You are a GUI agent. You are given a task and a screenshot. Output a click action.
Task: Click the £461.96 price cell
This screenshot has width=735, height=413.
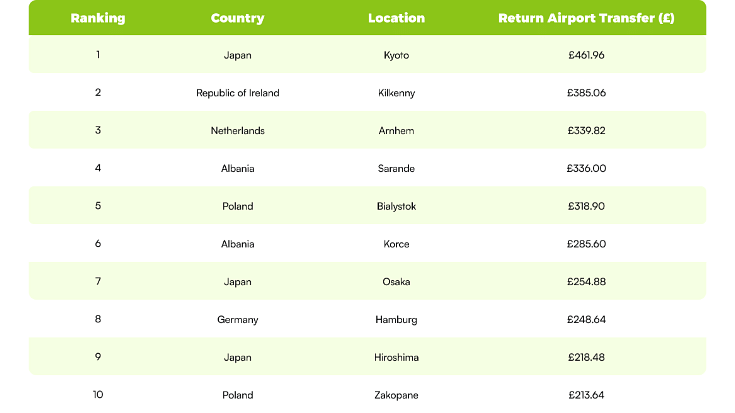[x=586, y=55]
